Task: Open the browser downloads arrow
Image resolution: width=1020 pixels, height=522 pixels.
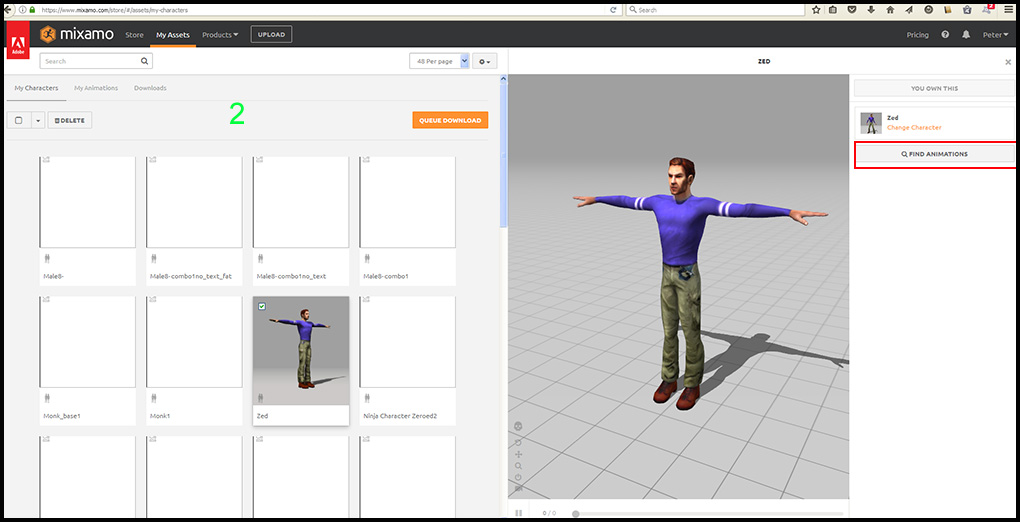Action: click(871, 10)
